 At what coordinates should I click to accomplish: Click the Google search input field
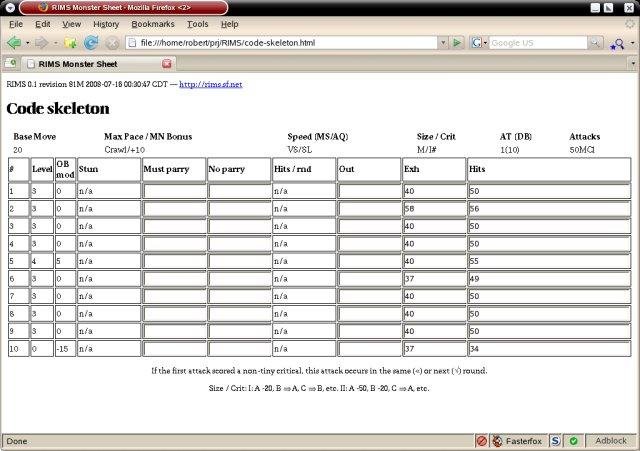coord(538,42)
